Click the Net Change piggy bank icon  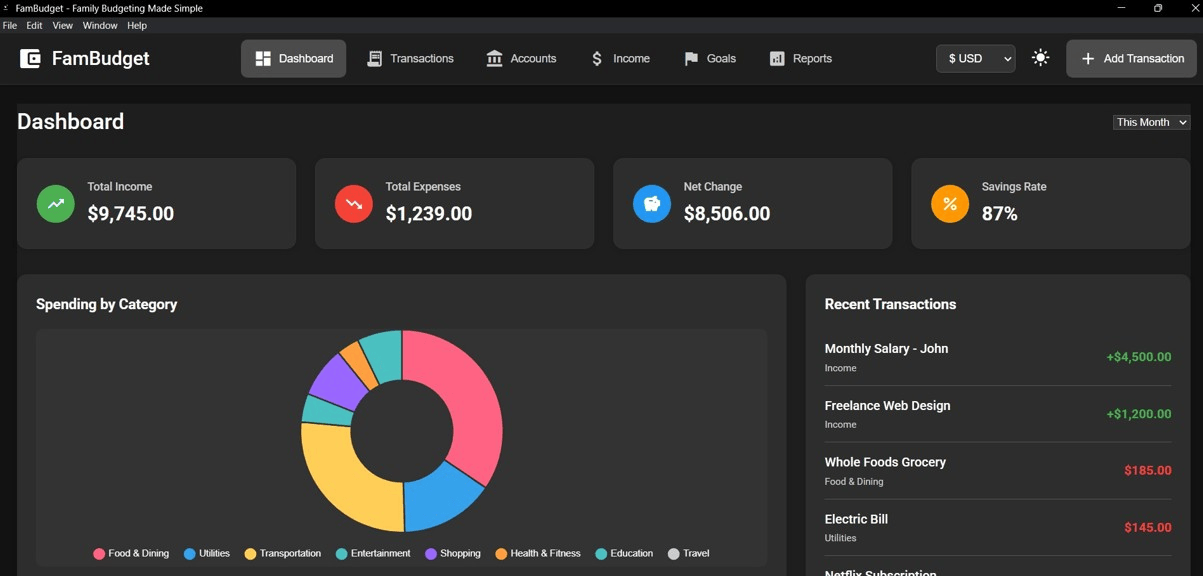tap(651, 203)
